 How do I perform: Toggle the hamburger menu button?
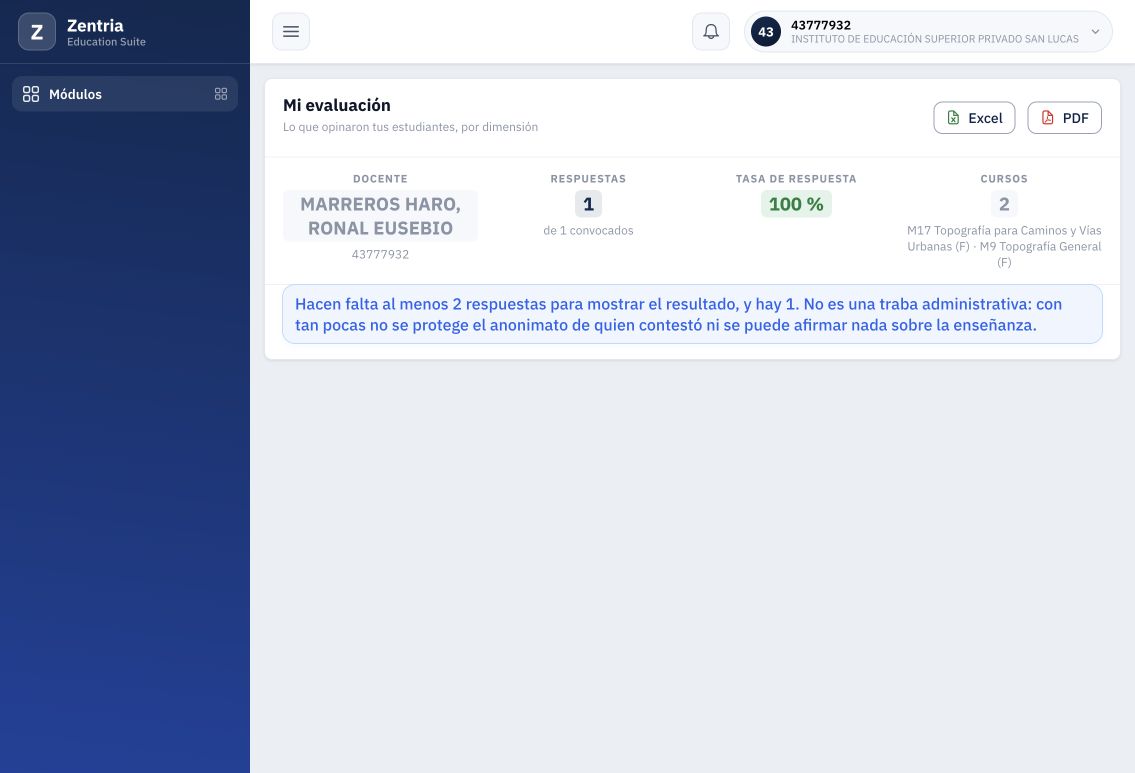[x=291, y=32]
